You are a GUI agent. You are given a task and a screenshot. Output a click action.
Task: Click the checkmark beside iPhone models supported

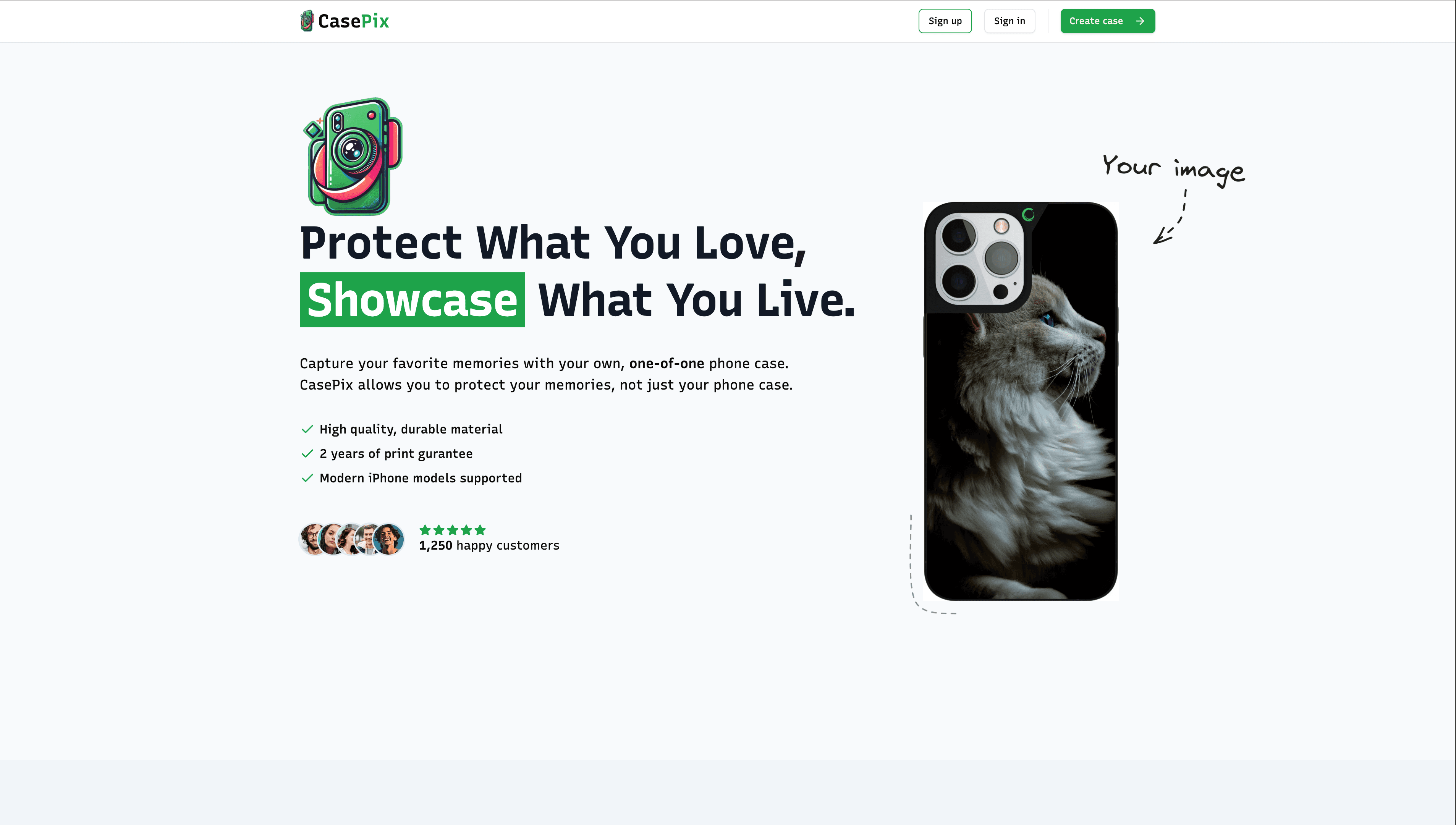click(307, 478)
